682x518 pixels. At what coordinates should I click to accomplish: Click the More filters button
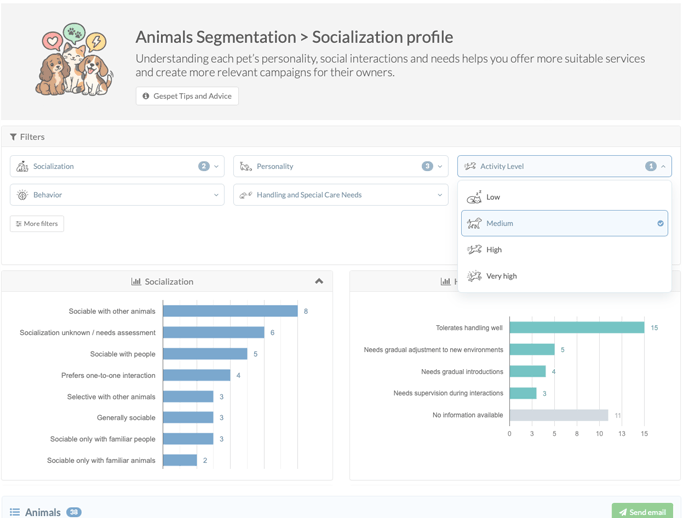(x=37, y=224)
